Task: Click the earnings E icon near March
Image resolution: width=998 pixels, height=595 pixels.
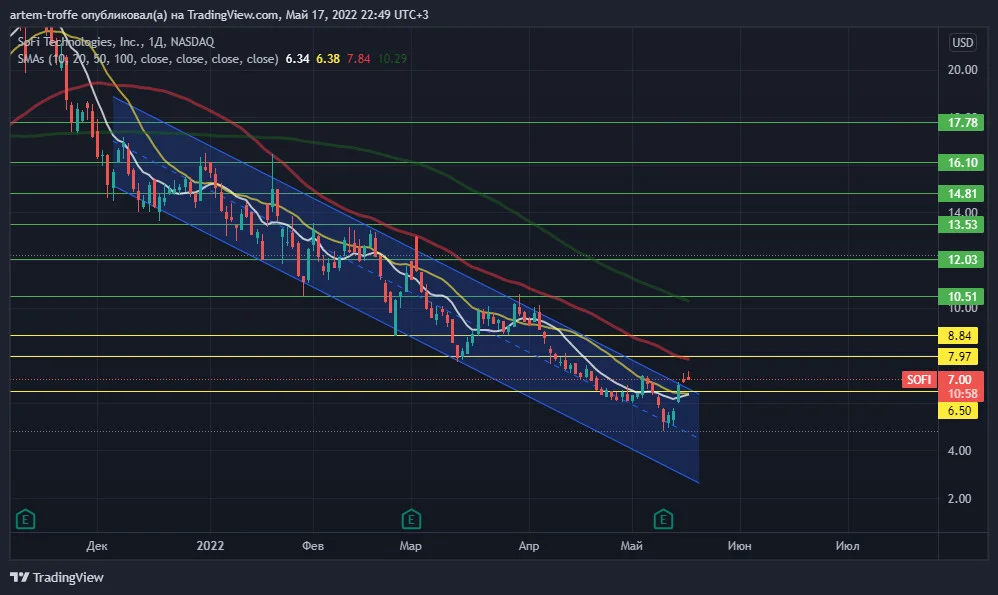Action: (411, 519)
